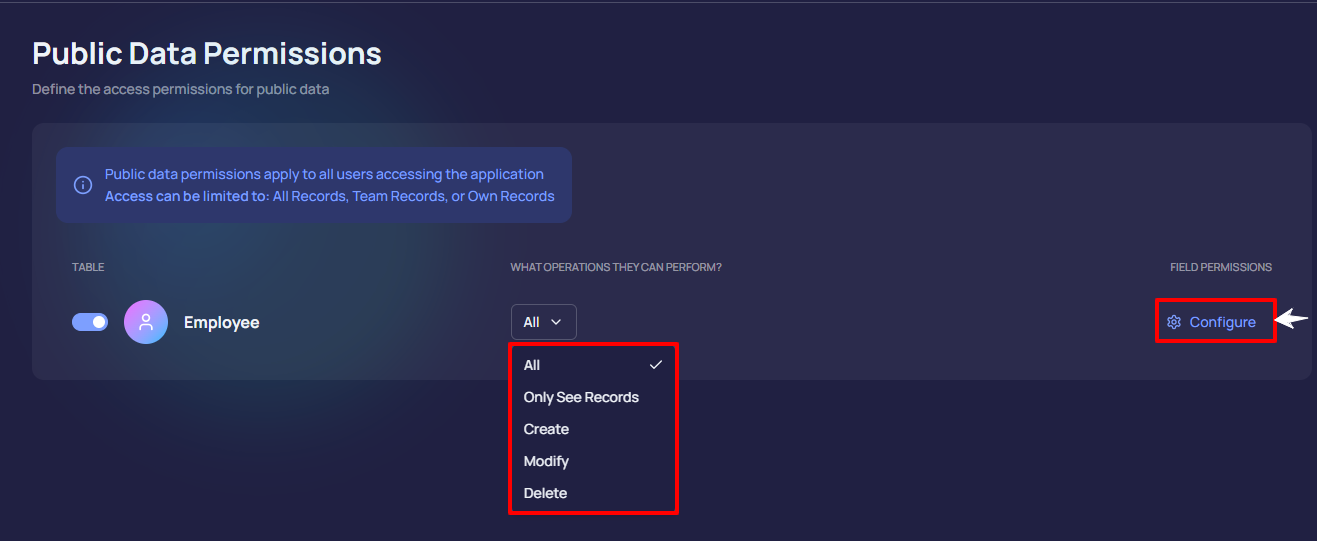
Task: Click the TABLE column header
Action: 88,267
